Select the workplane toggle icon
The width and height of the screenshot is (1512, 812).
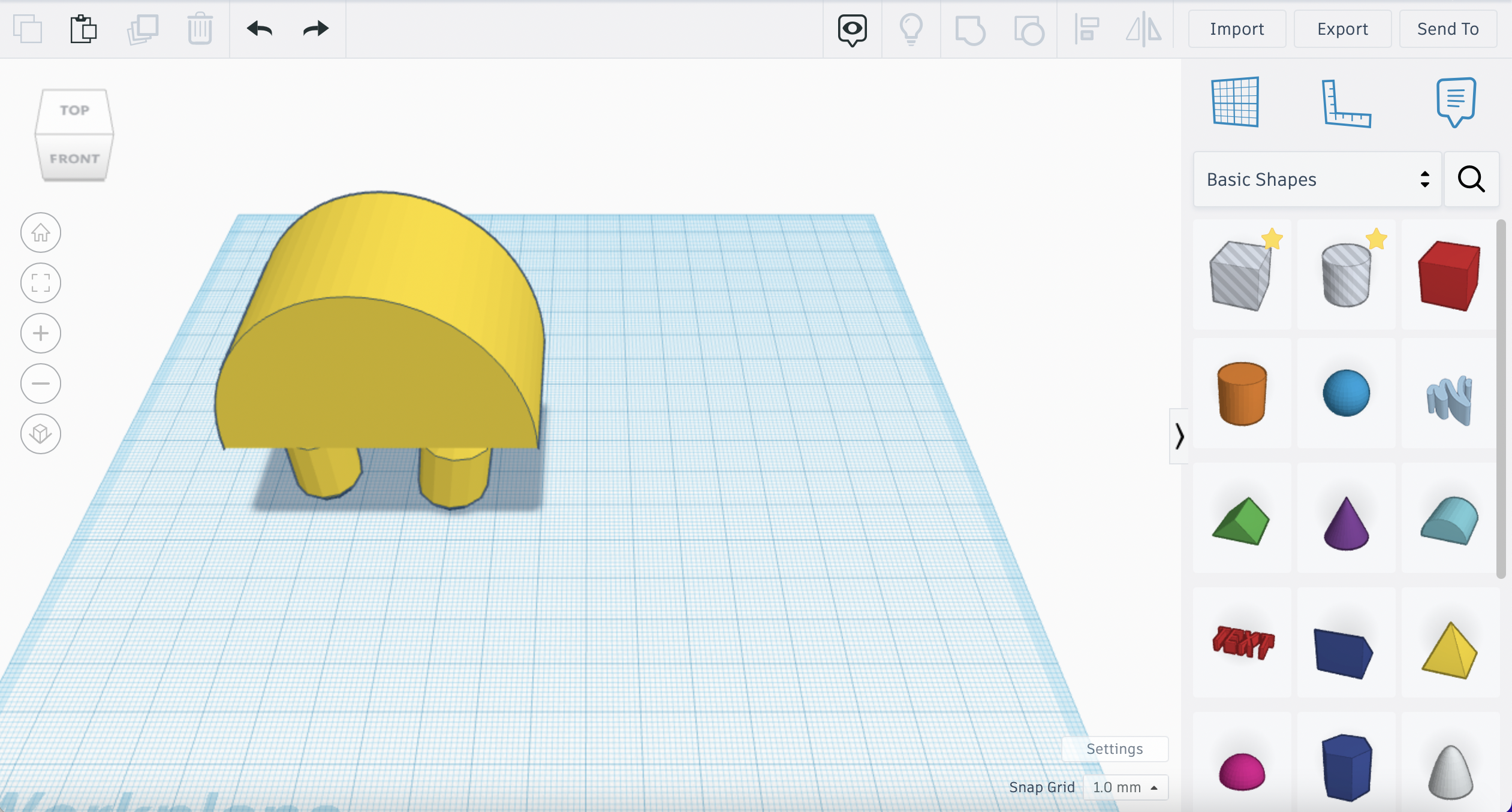(x=1232, y=100)
